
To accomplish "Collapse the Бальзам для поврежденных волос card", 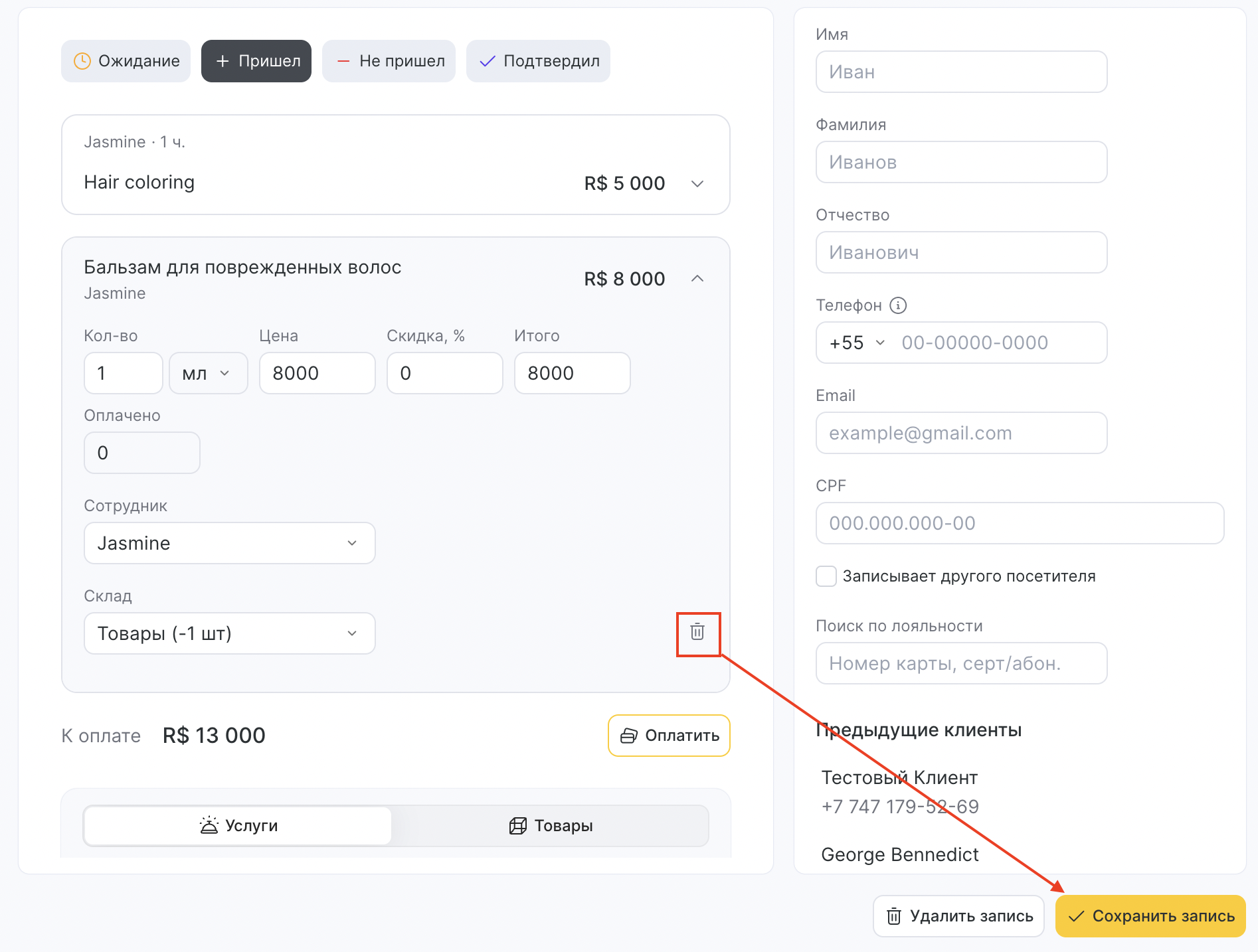I will tap(697, 279).
